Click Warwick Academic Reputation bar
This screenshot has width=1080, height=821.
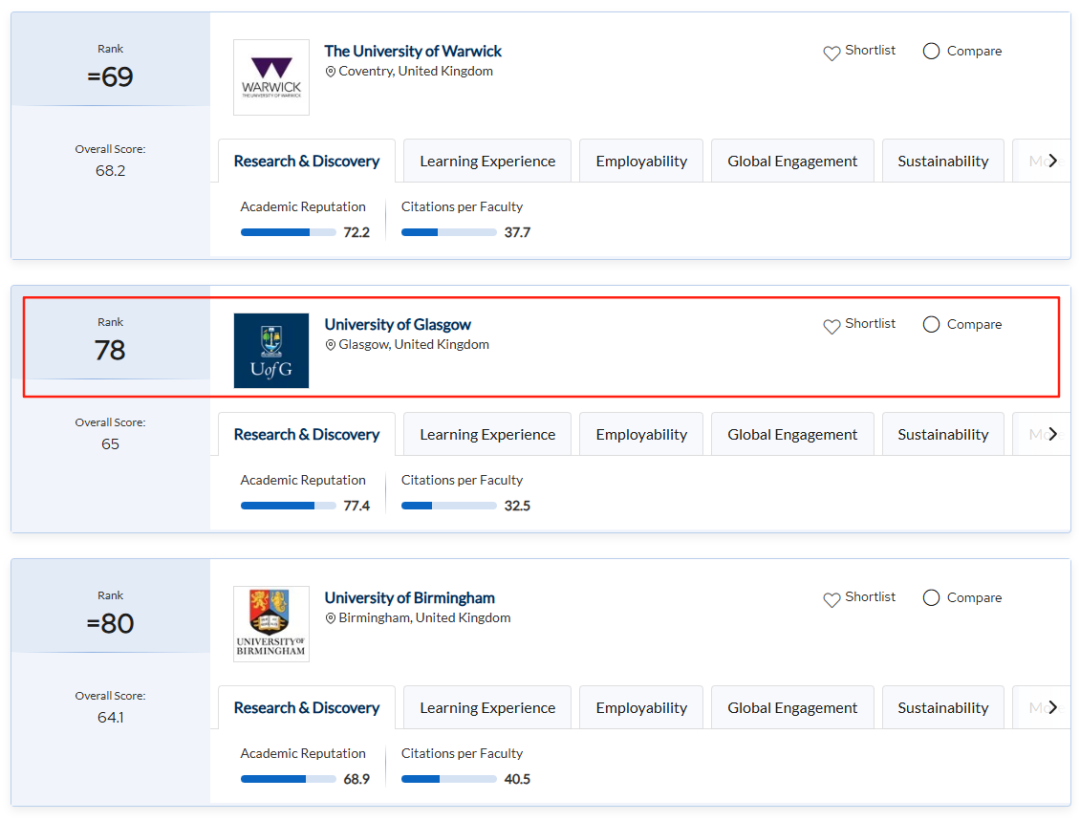[x=288, y=232]
